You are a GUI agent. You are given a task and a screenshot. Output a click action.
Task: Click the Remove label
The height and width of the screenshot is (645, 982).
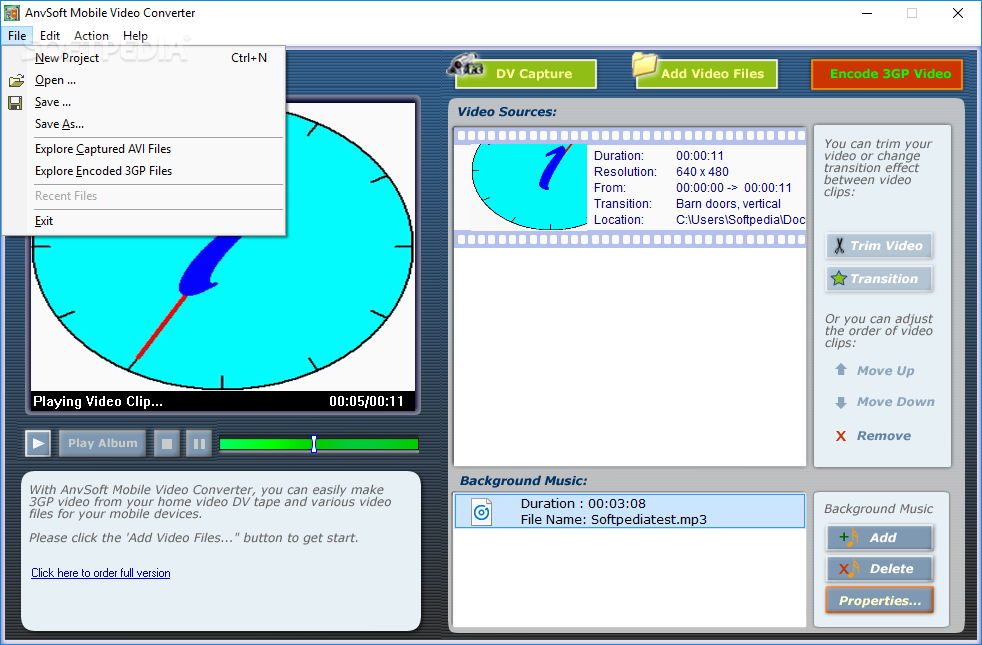point(884,436)
